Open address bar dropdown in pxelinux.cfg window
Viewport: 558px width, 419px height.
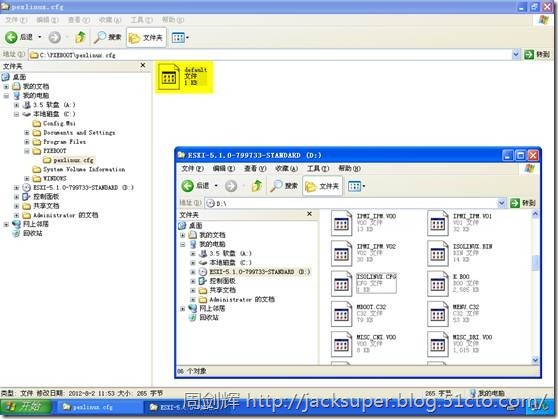pyautogui.click(x=516, y=54)
